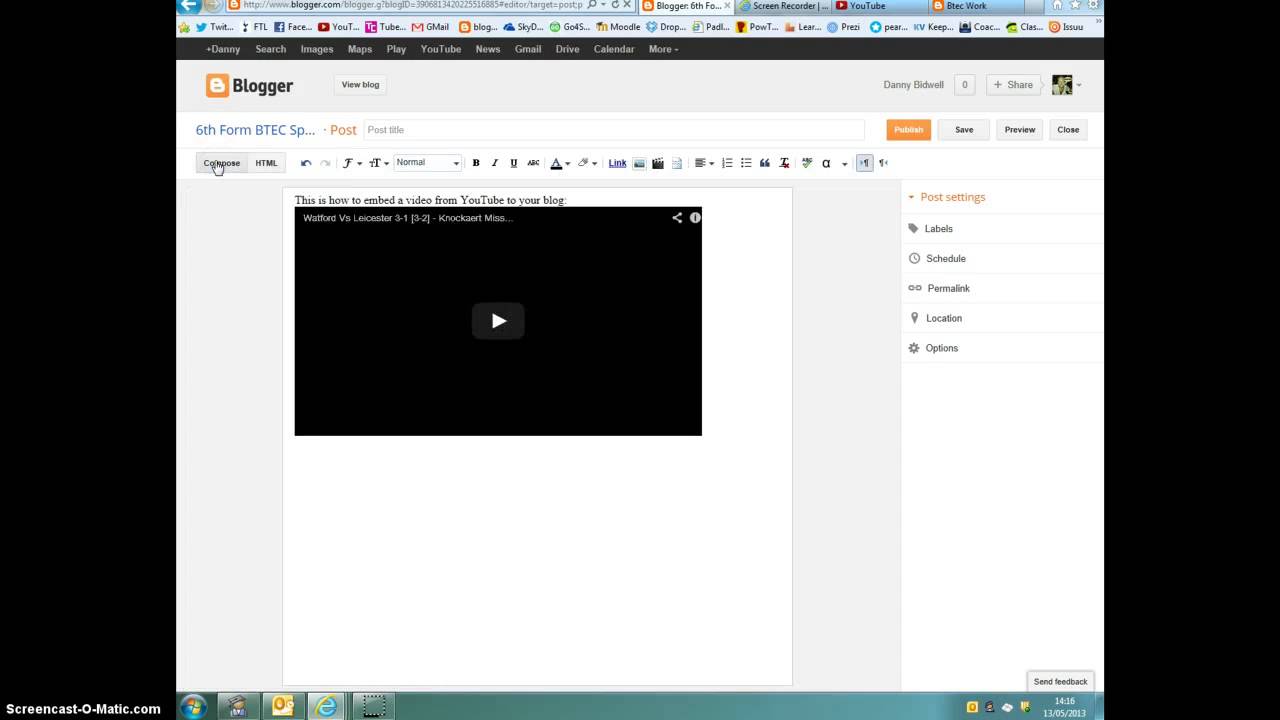Open the font family dropdown
Image resolution: width=1280 pixels, height=720 pixels.
(x=351, y=163)
